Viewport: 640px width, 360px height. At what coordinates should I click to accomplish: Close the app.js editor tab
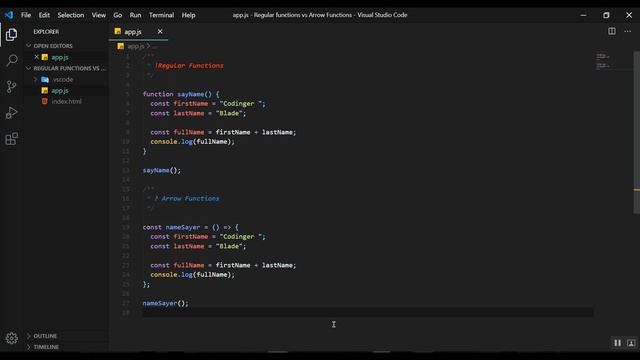[160, 31]
